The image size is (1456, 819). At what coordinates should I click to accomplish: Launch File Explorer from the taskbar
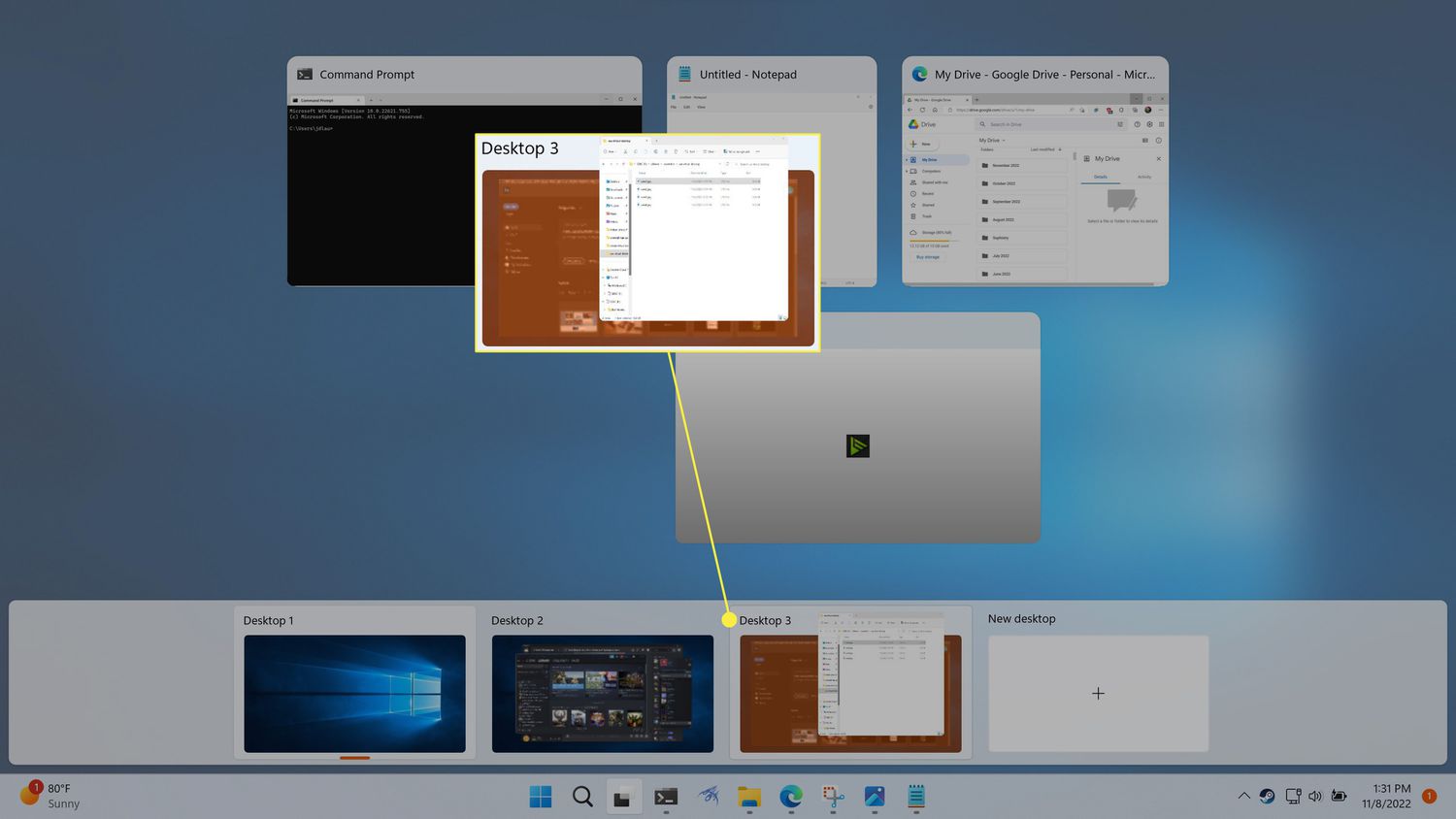748,797
